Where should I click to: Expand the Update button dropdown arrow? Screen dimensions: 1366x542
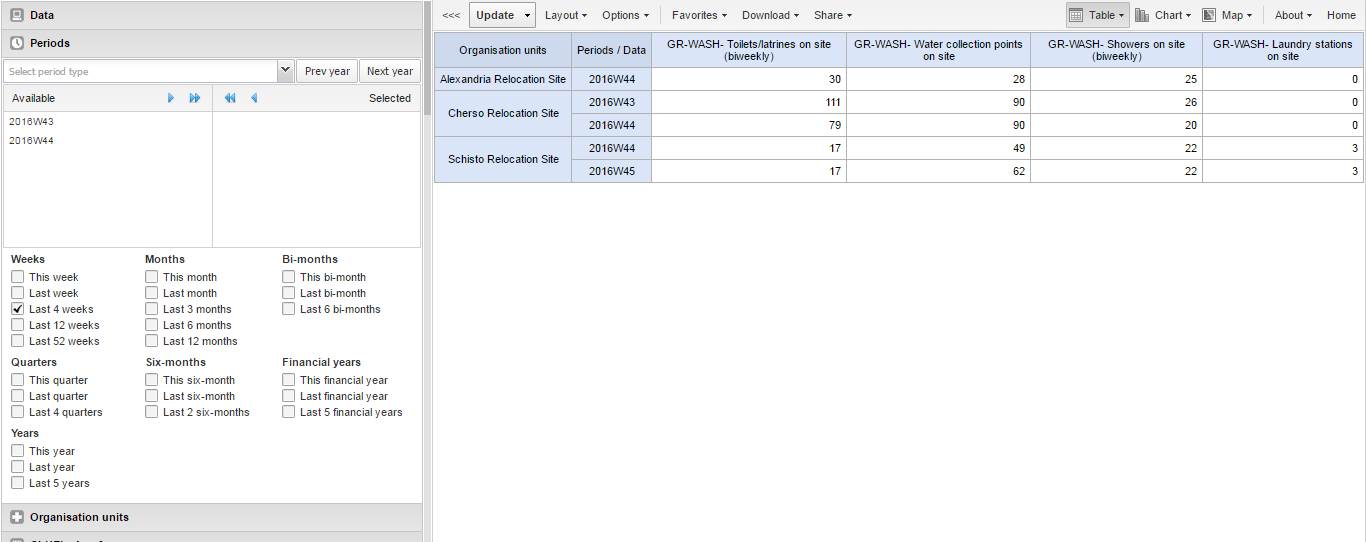(527, 15)
